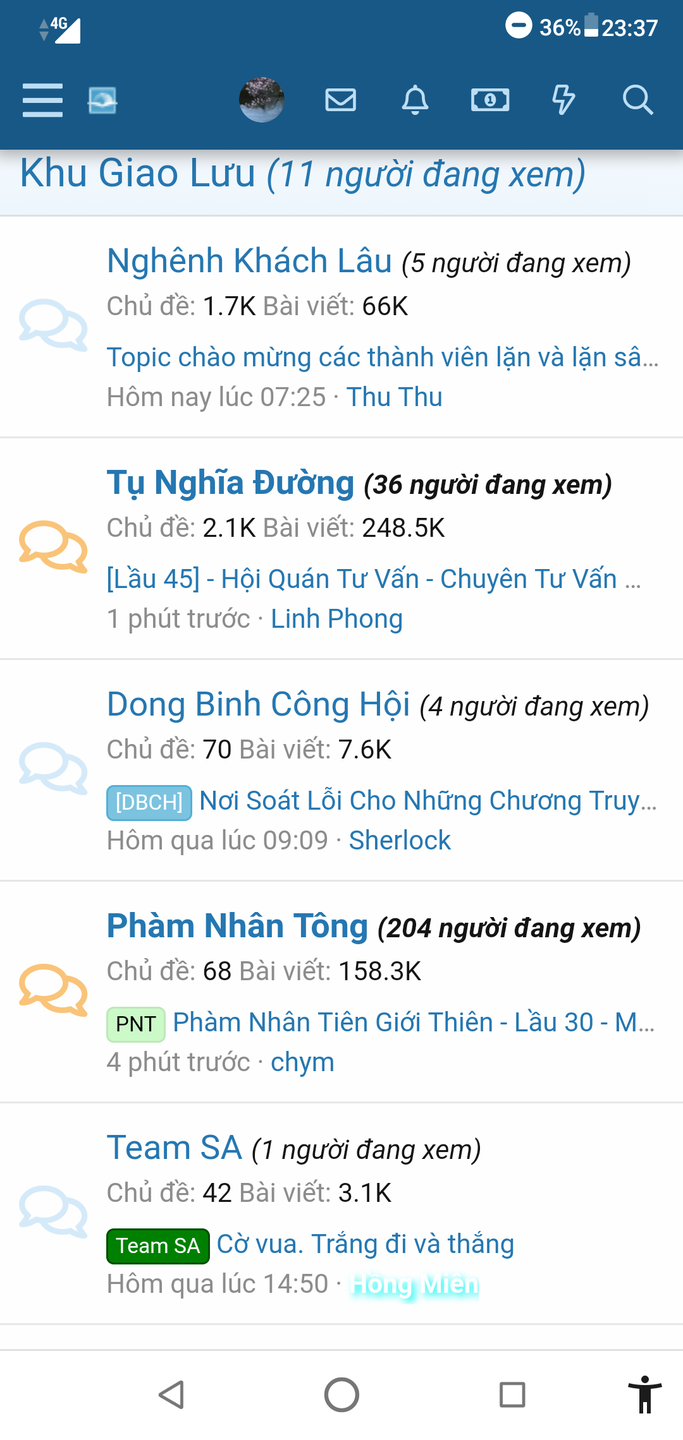Open the wallet banknote icon

[x=489, y=100]
